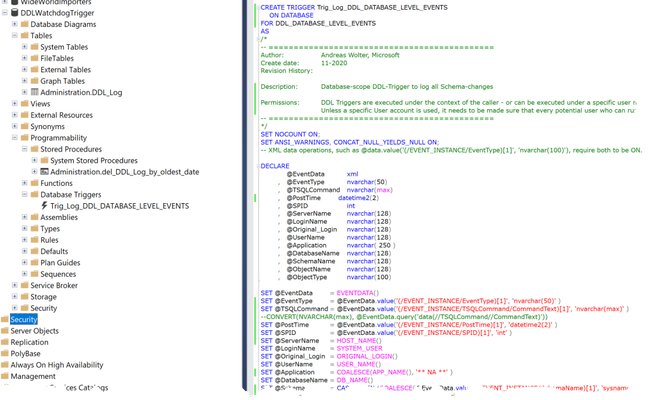Expand the Plan Guides folder
Viewport: 650px width, 400px height.
[x=24, y=262]
